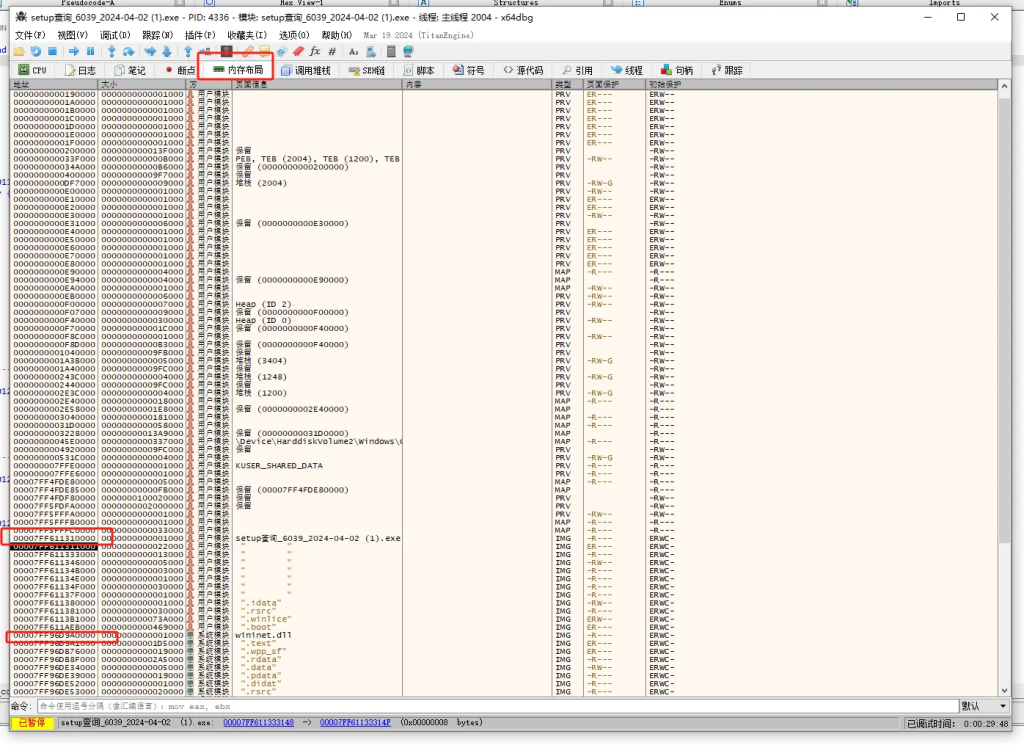Viewport: 1024px width, 745px height.
Task: Open the 插件(P) menu
Action: pyautogui.click(x=200, y=35)
